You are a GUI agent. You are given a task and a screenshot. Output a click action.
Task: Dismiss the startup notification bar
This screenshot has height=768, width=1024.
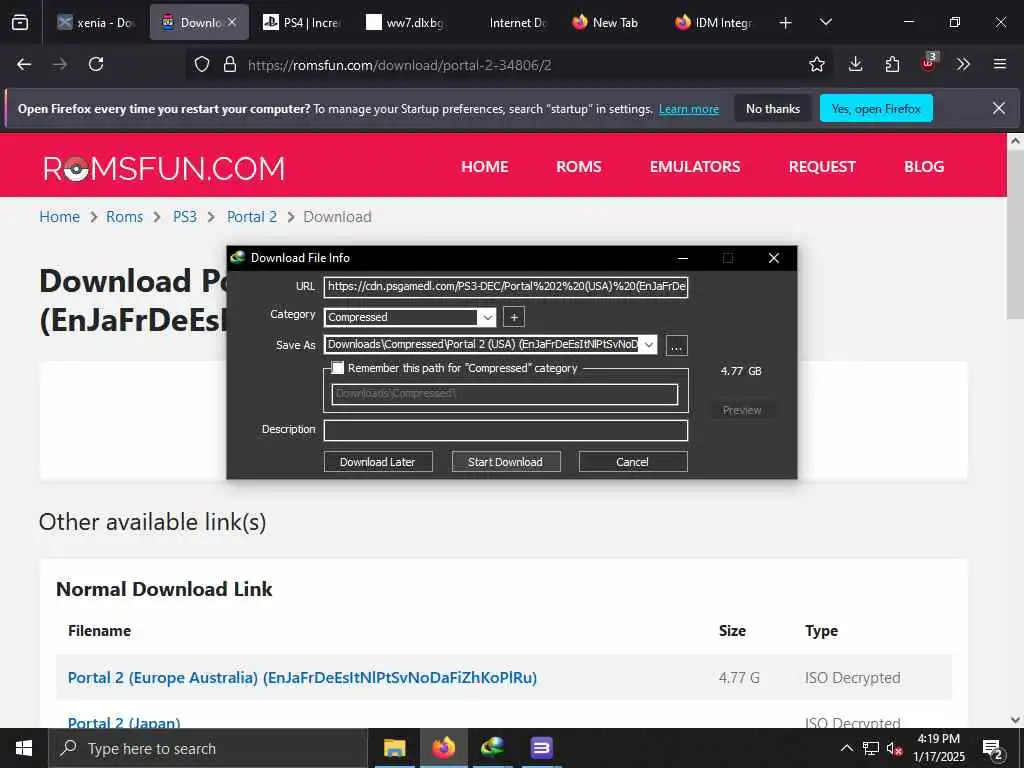click(x=999, y=108)
